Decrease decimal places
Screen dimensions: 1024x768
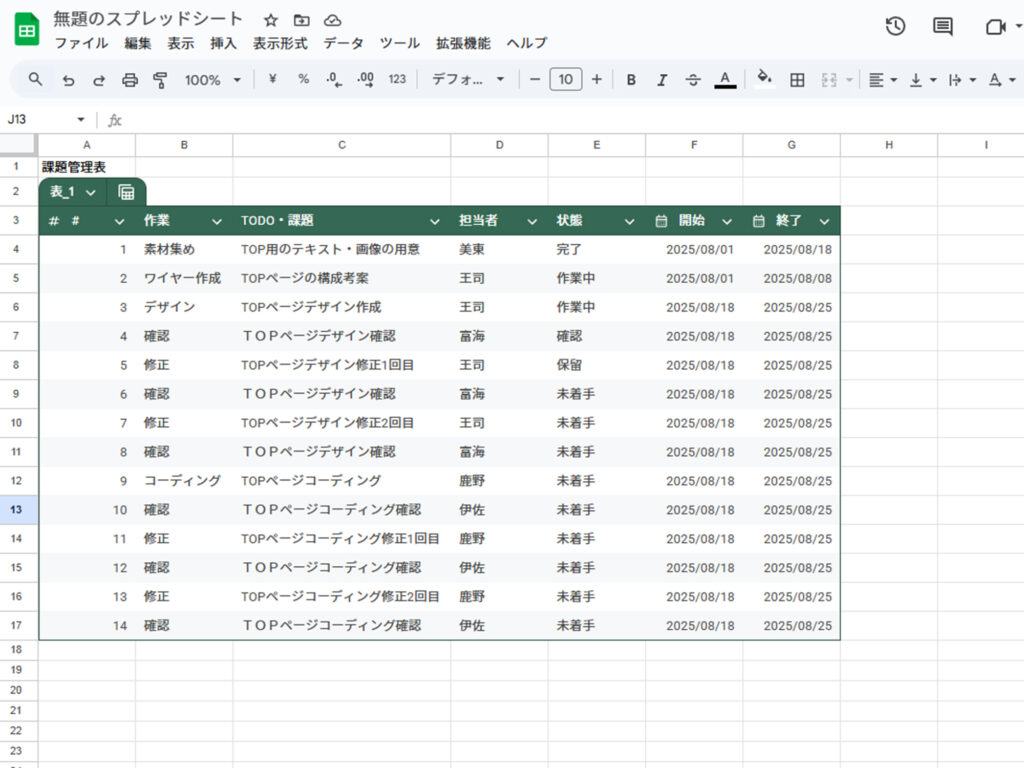pyautogui.click(x=334, y=80)
